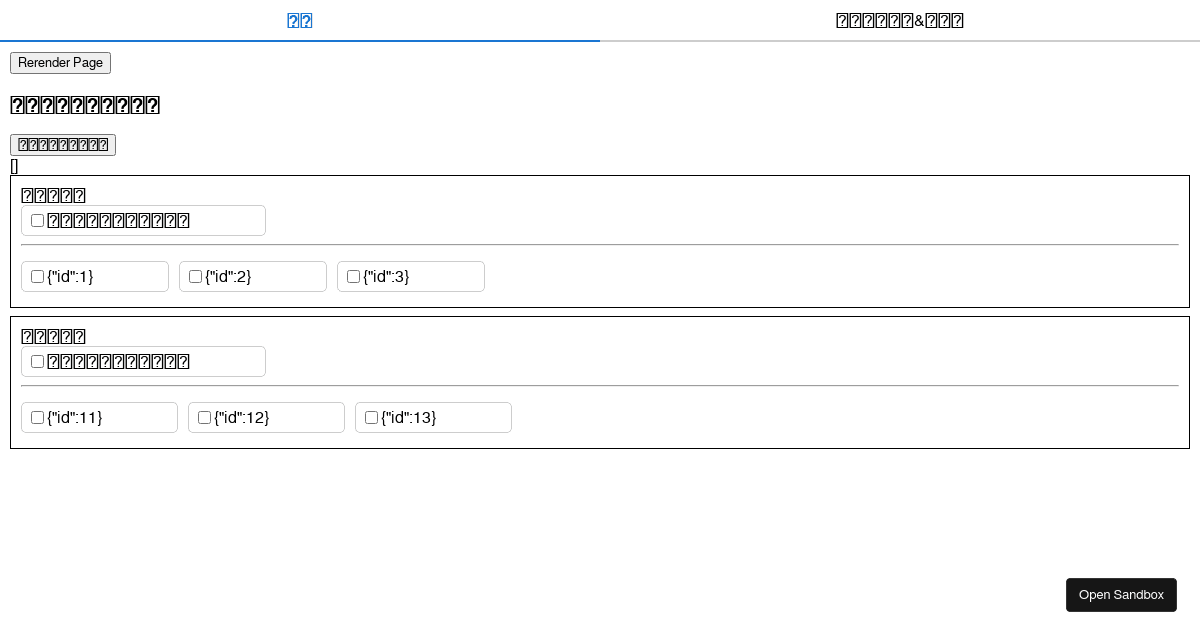Switch to the right-hand tab

(899, 20)
